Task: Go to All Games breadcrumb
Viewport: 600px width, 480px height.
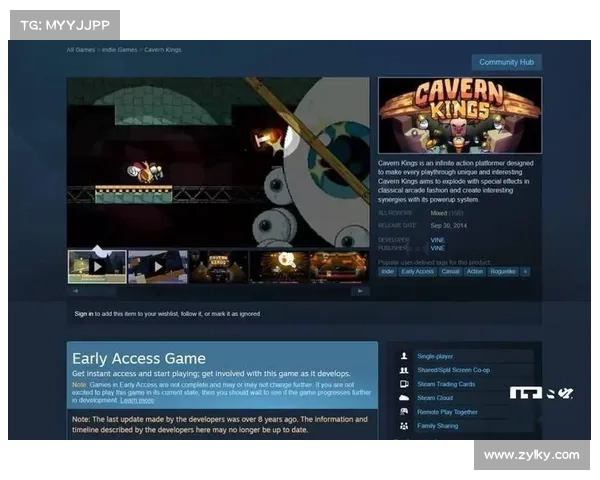Action: tap(80, 50)
